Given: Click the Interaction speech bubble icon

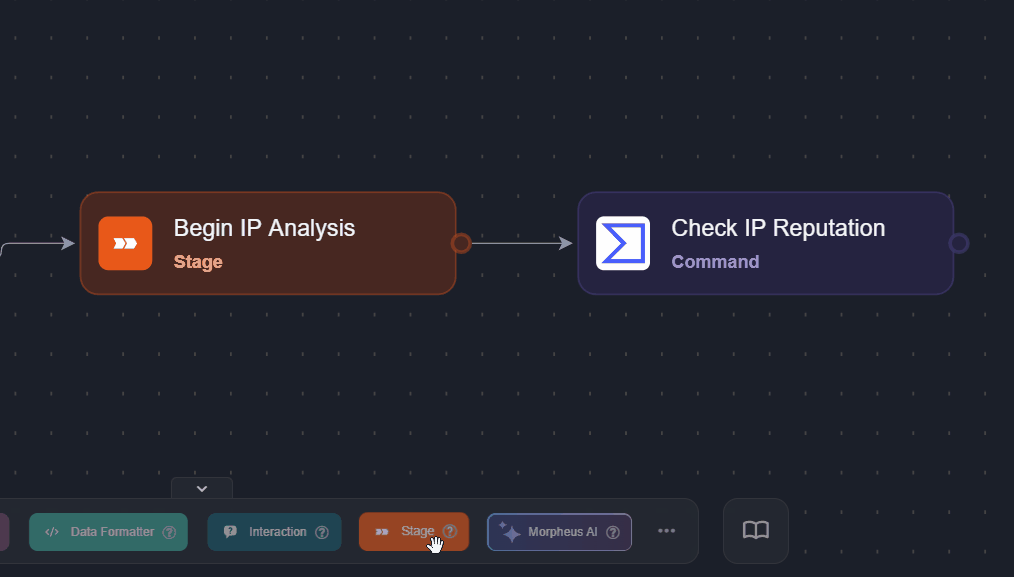Looking at the screenshot, I should [230, 532].
